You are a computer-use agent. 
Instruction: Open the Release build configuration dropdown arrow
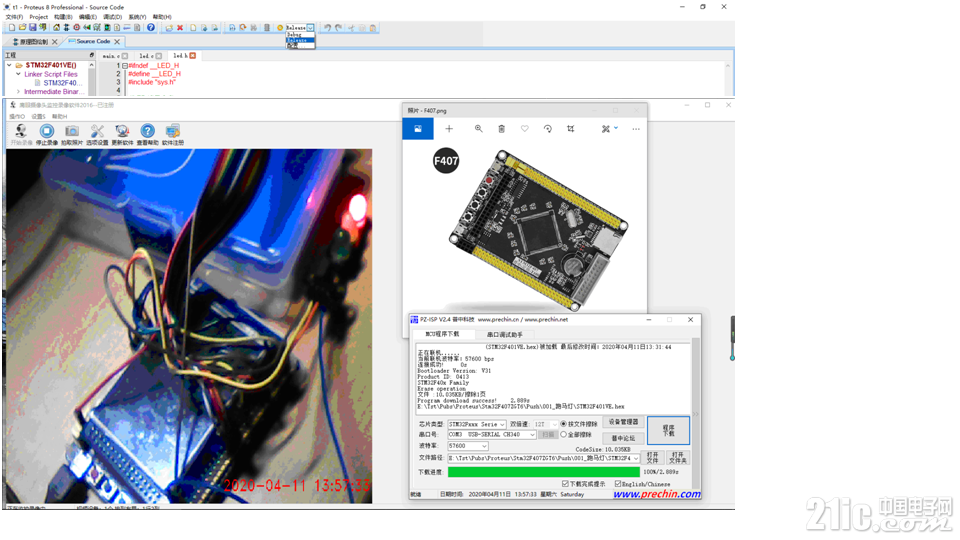click(x=311, y=28)
